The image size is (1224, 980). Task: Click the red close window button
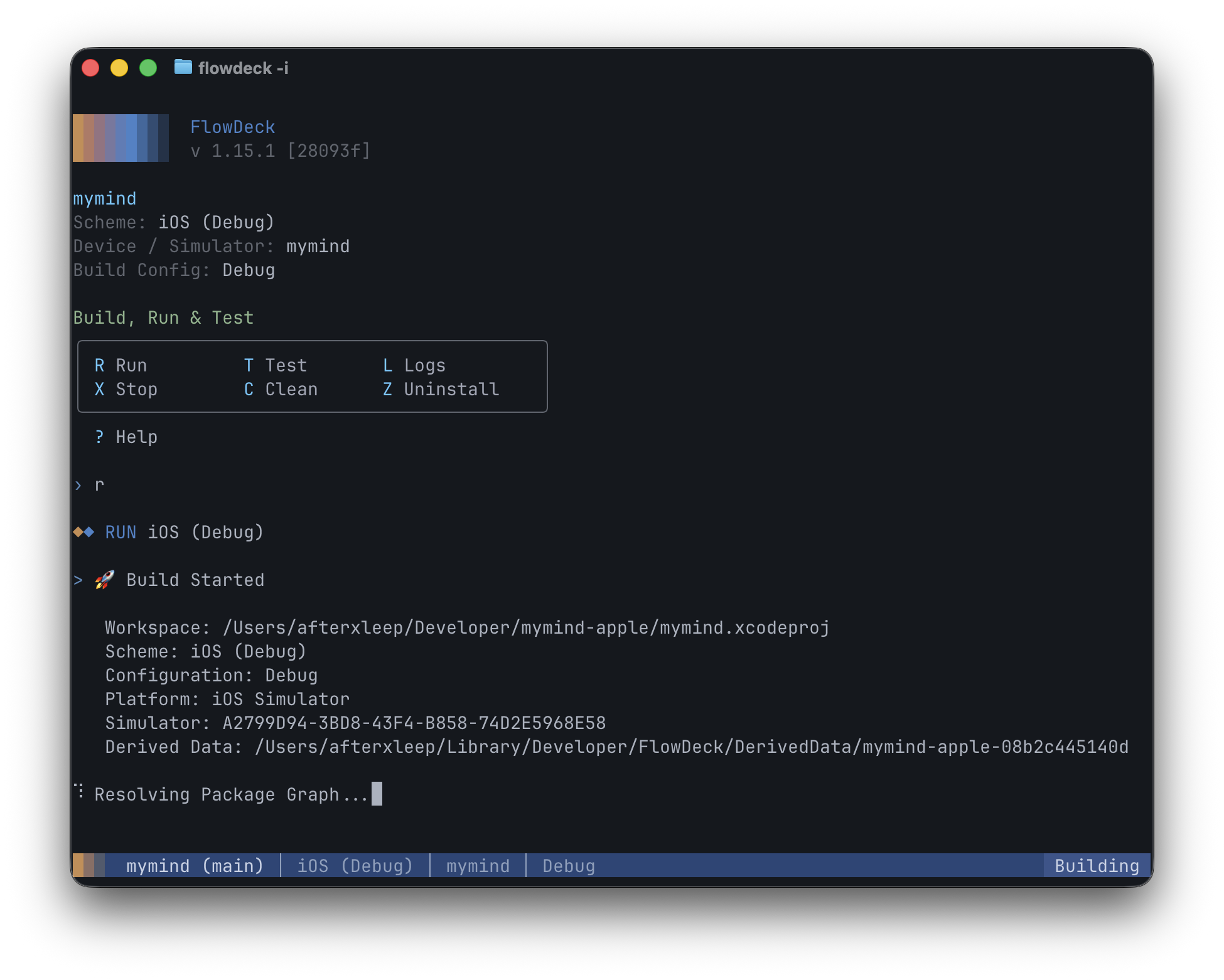click(90, 68)
